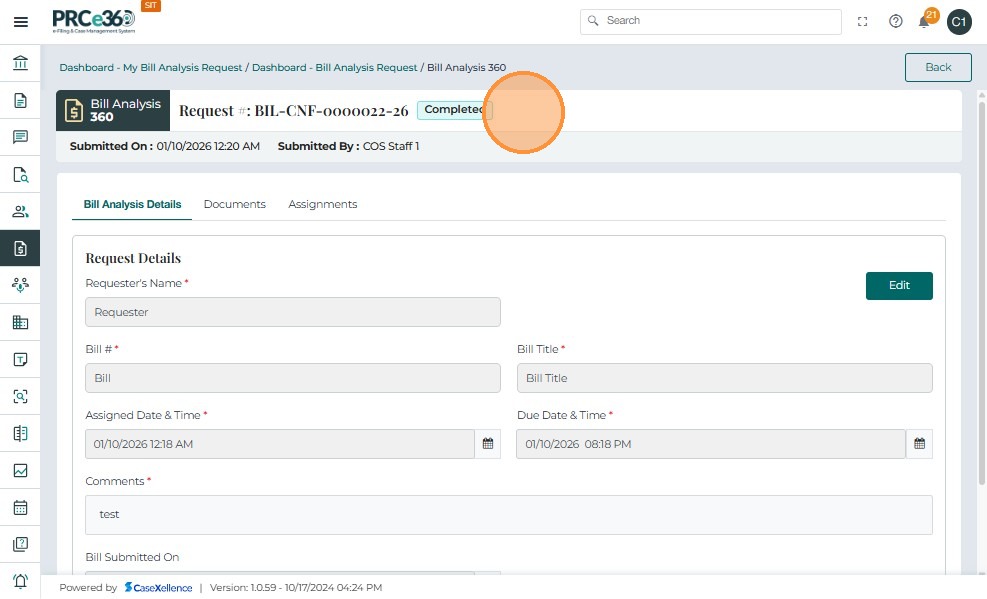The height and width of the screenshot is (599, 987).
Task: Click the Bill Analysis 360 header badge
Action: point(113,110)
